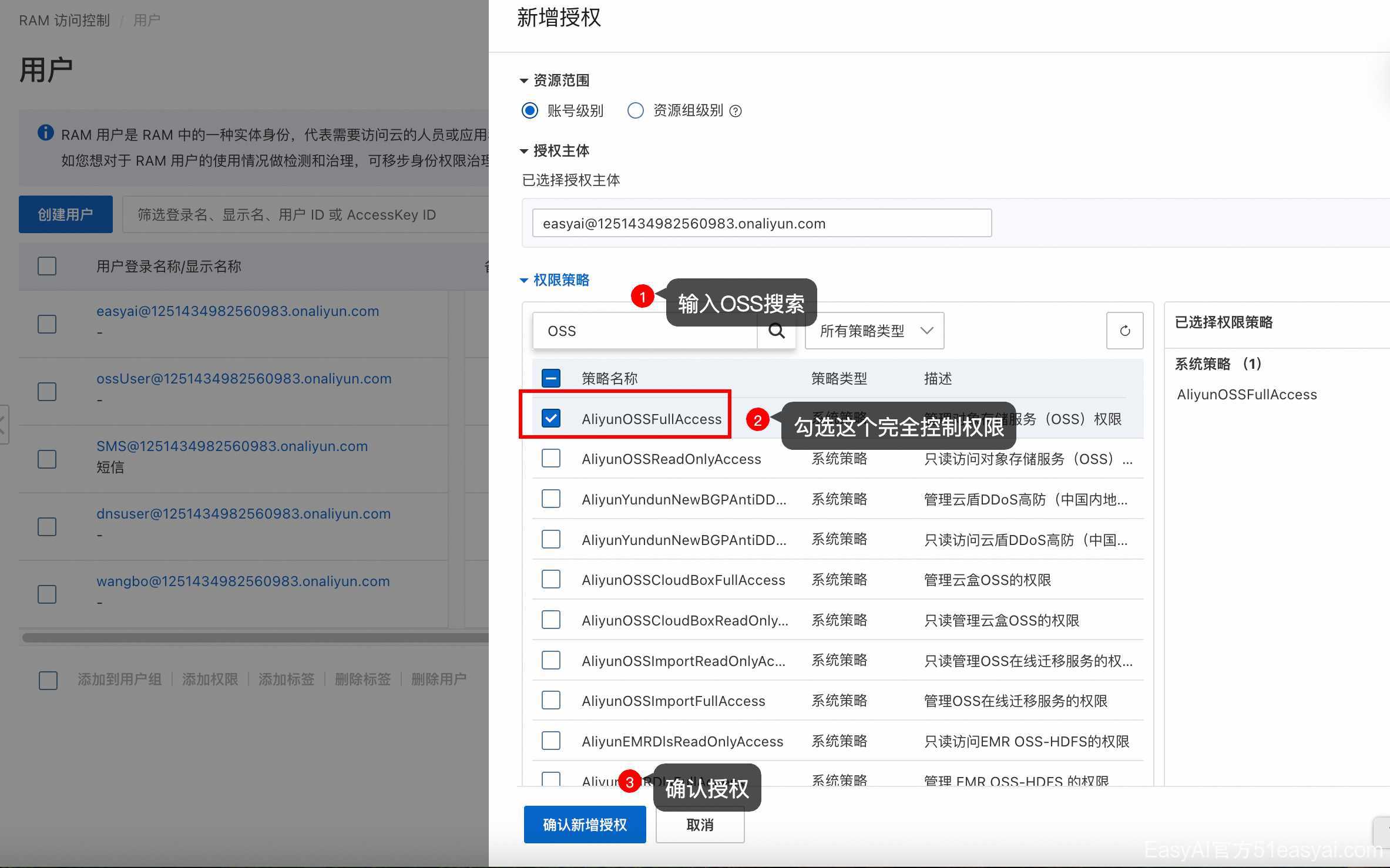
Task: Select the 账号级别 radio button
Action: 529,110
